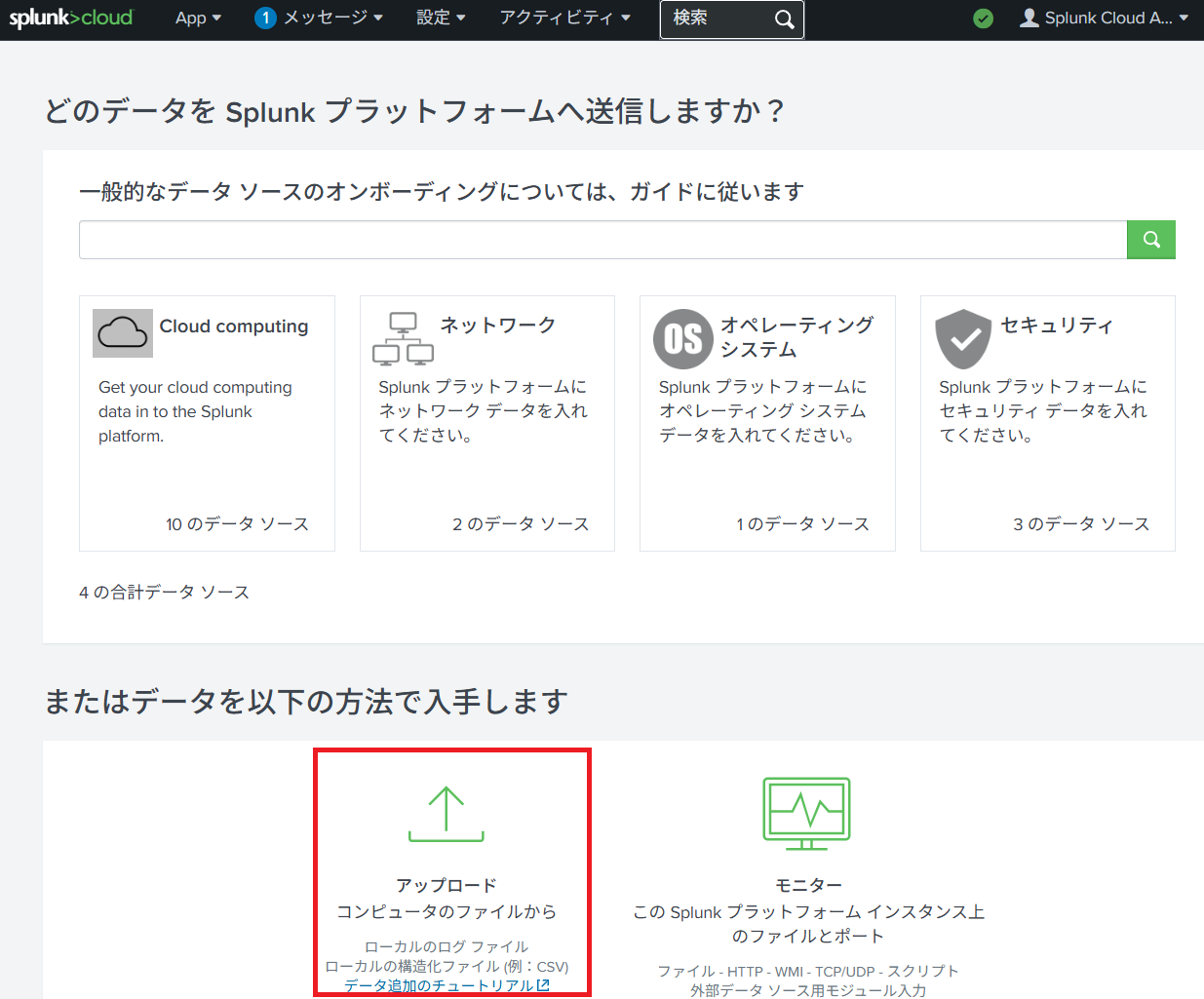This screenshot has width=1204, height=999.
Task: Click the Splunk Cloud logo
Action: [x=71, y=18]
